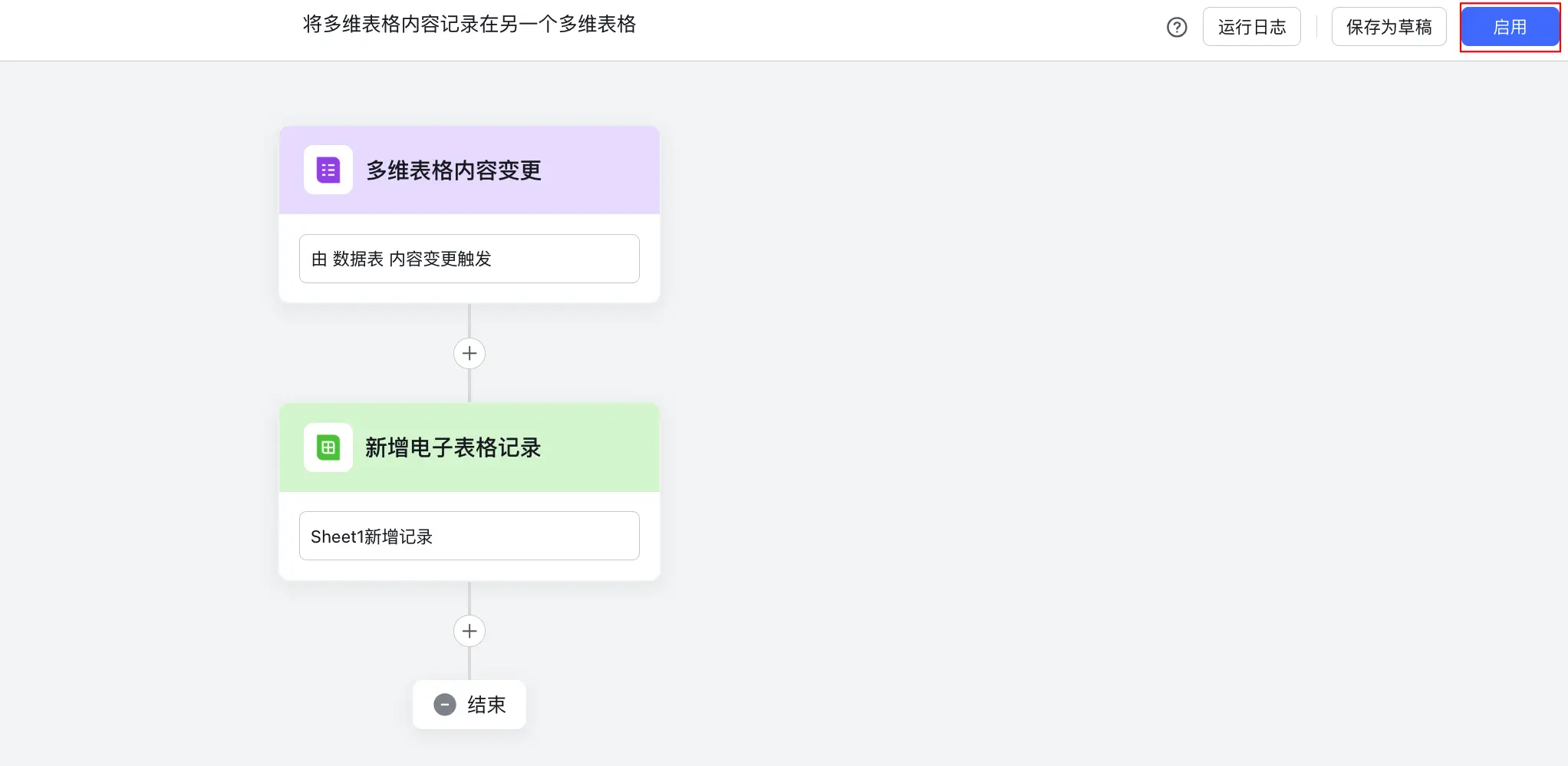Image resolution: width=1568 pixels, height=766 pixels.
Task: Add a step after the trigger node
Action: tap(469, 353)
